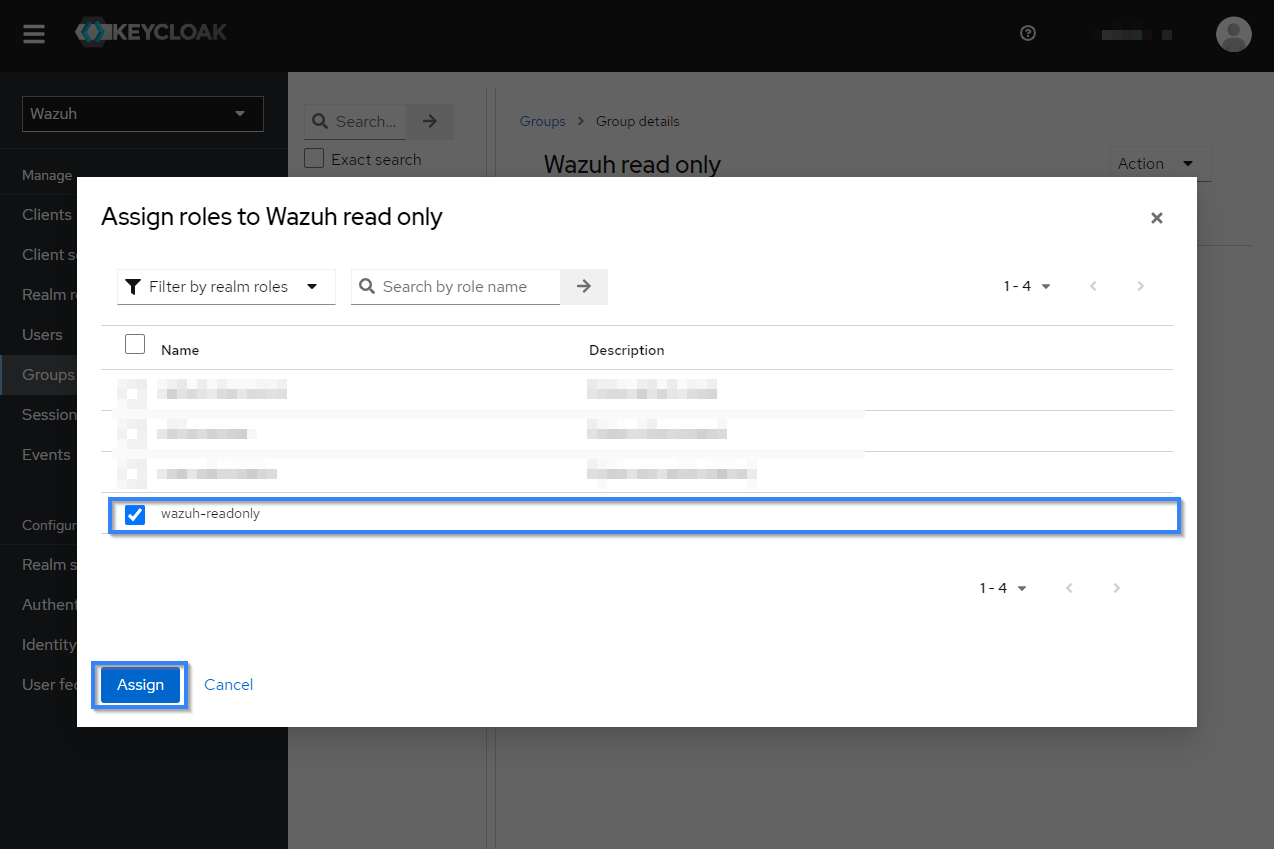Click the Cancel link
The height and width of the screenshot is (849, 1274).
[228, 685]
